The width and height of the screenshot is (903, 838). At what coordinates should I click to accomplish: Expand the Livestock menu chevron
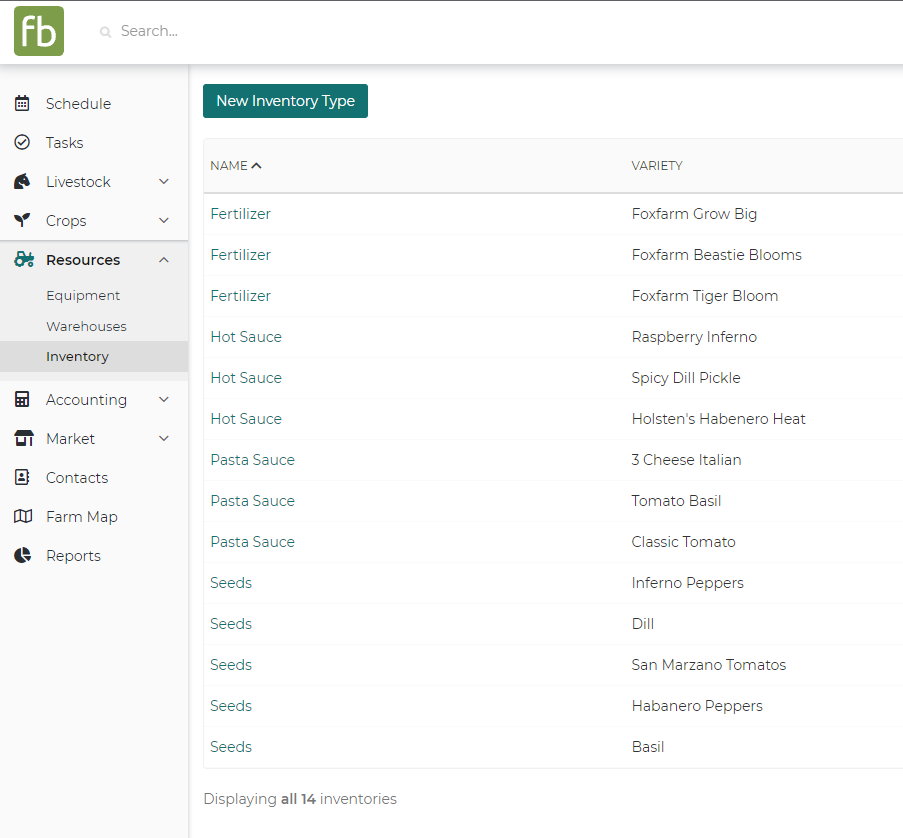(164, 181)
